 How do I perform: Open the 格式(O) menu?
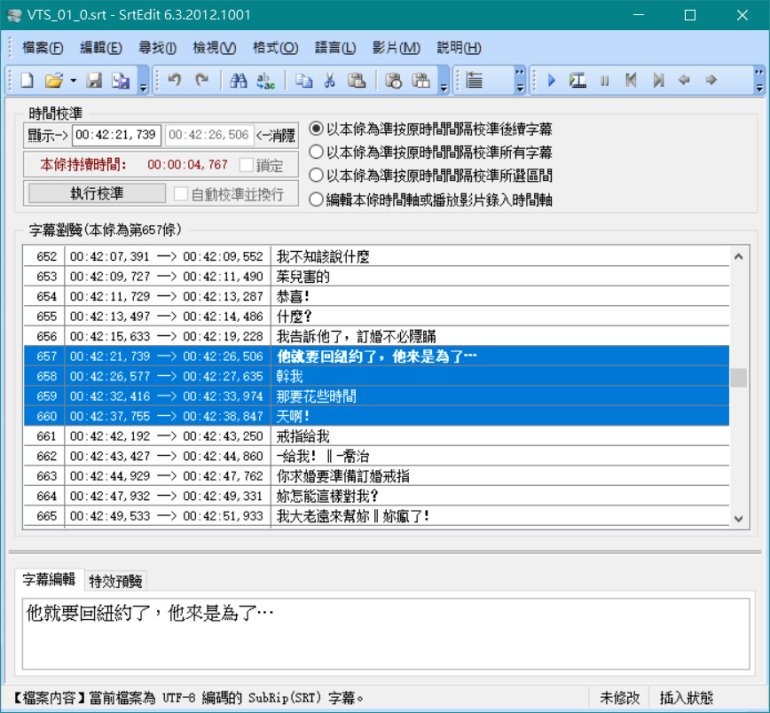(x=275, y=48)
